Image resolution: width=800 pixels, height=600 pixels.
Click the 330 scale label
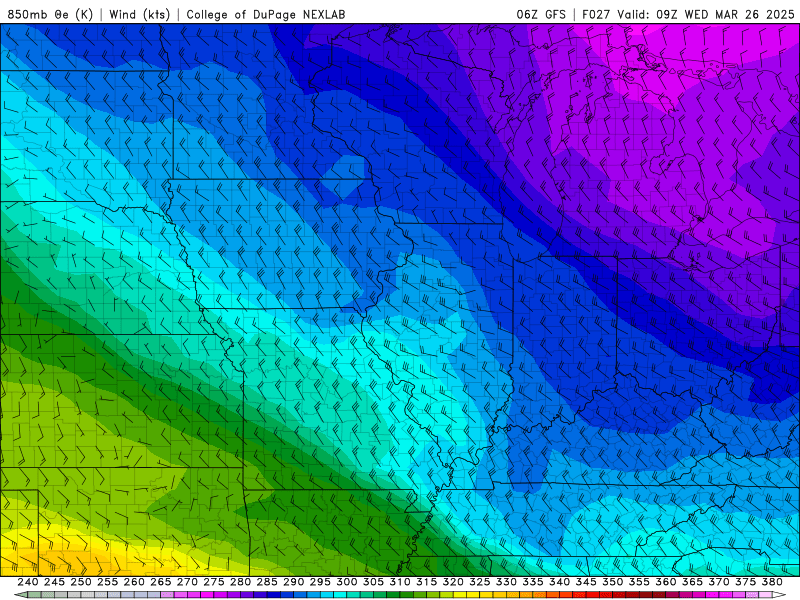[506, 582]
